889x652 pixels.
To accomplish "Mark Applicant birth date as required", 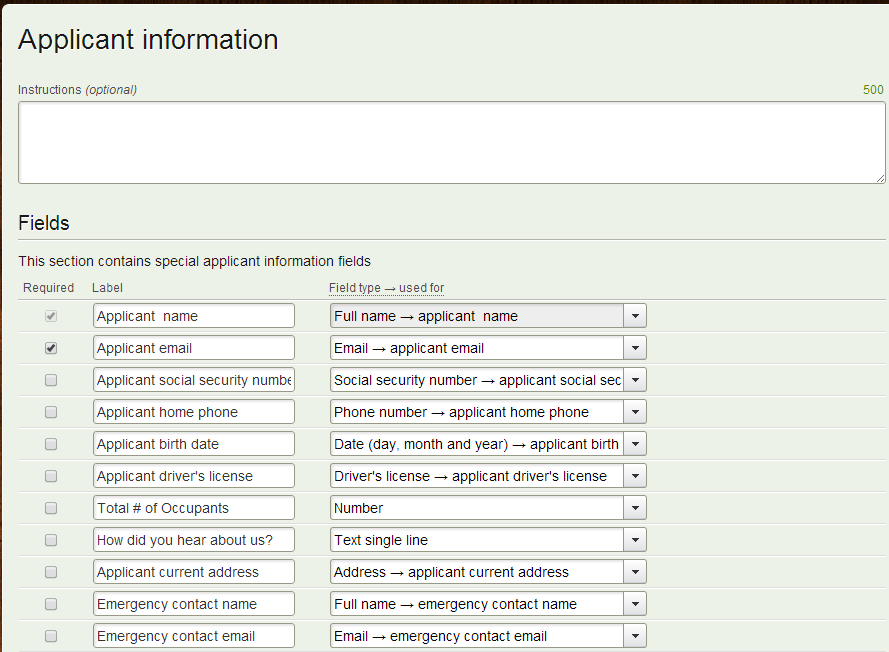I will point(51,444).
